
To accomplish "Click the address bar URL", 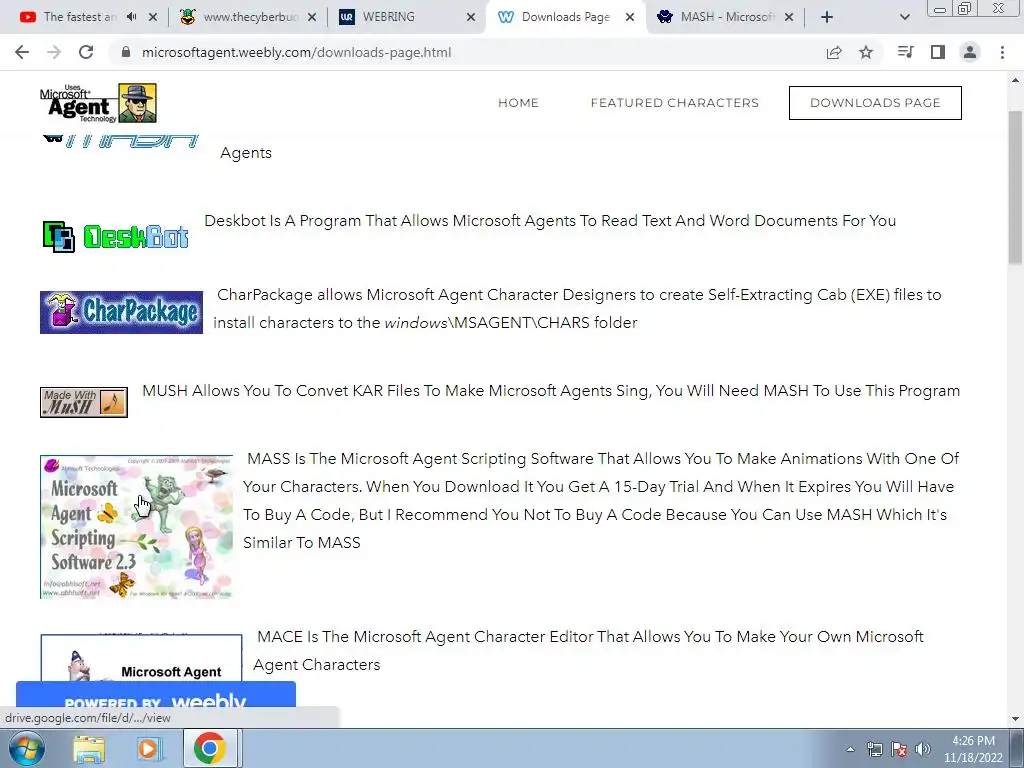I will pos(296,52).
